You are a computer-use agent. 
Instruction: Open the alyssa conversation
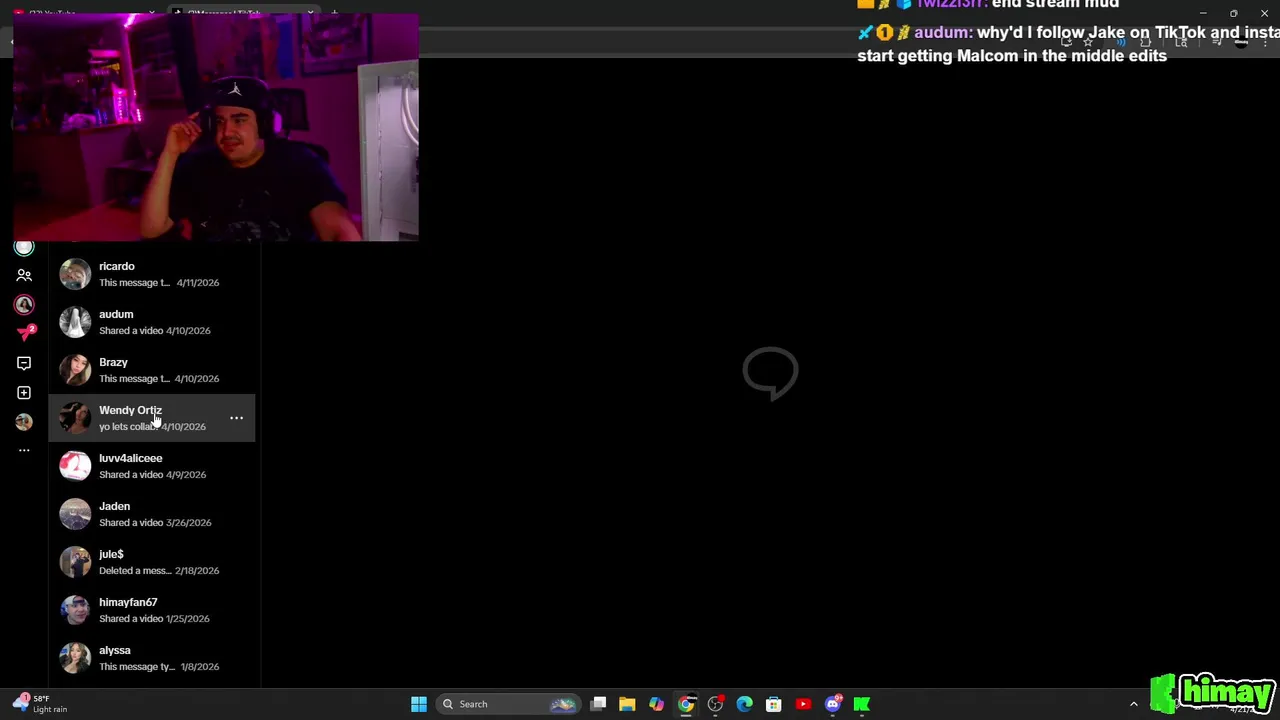coord(152,658)
